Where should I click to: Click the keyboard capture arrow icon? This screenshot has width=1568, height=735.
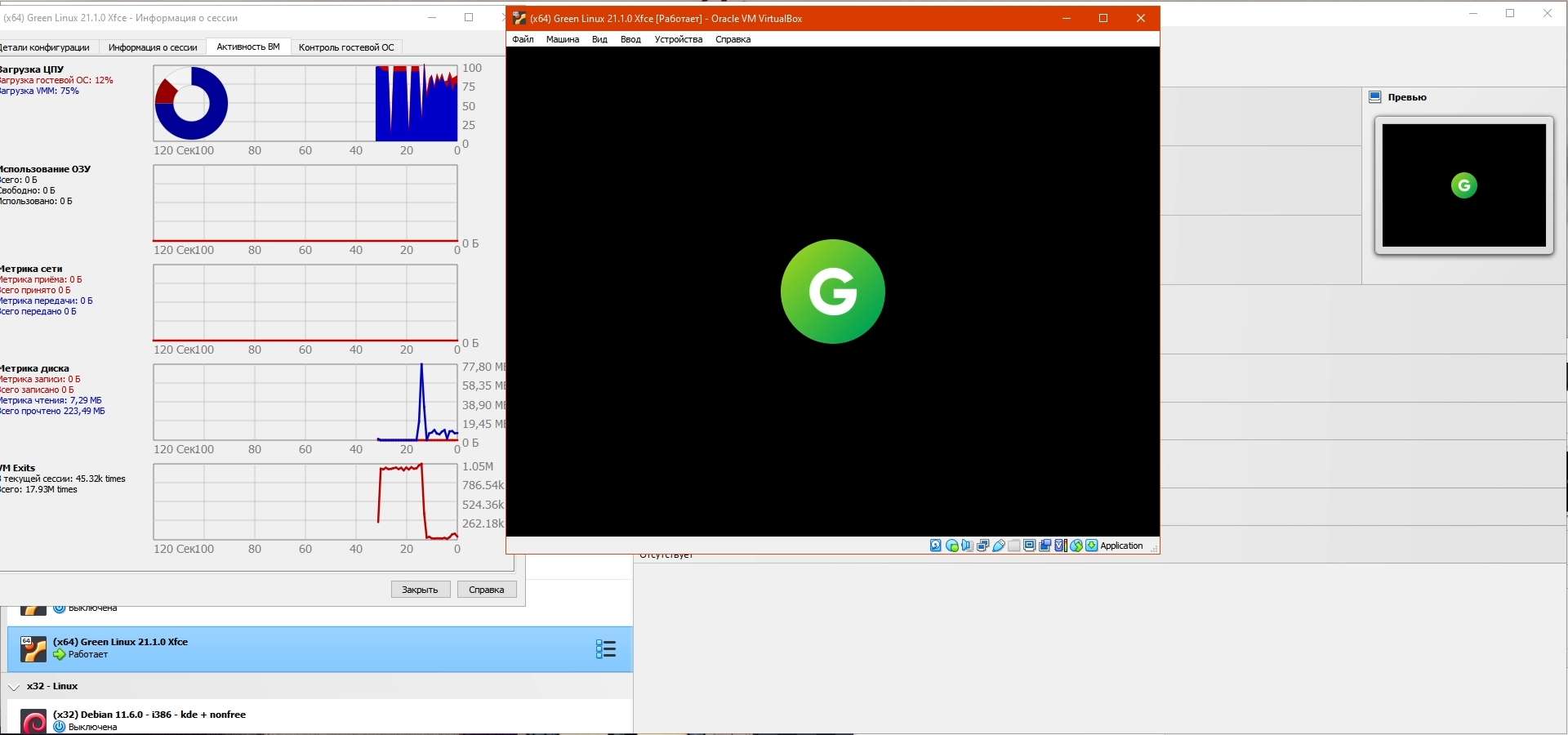coord(1092,546)
